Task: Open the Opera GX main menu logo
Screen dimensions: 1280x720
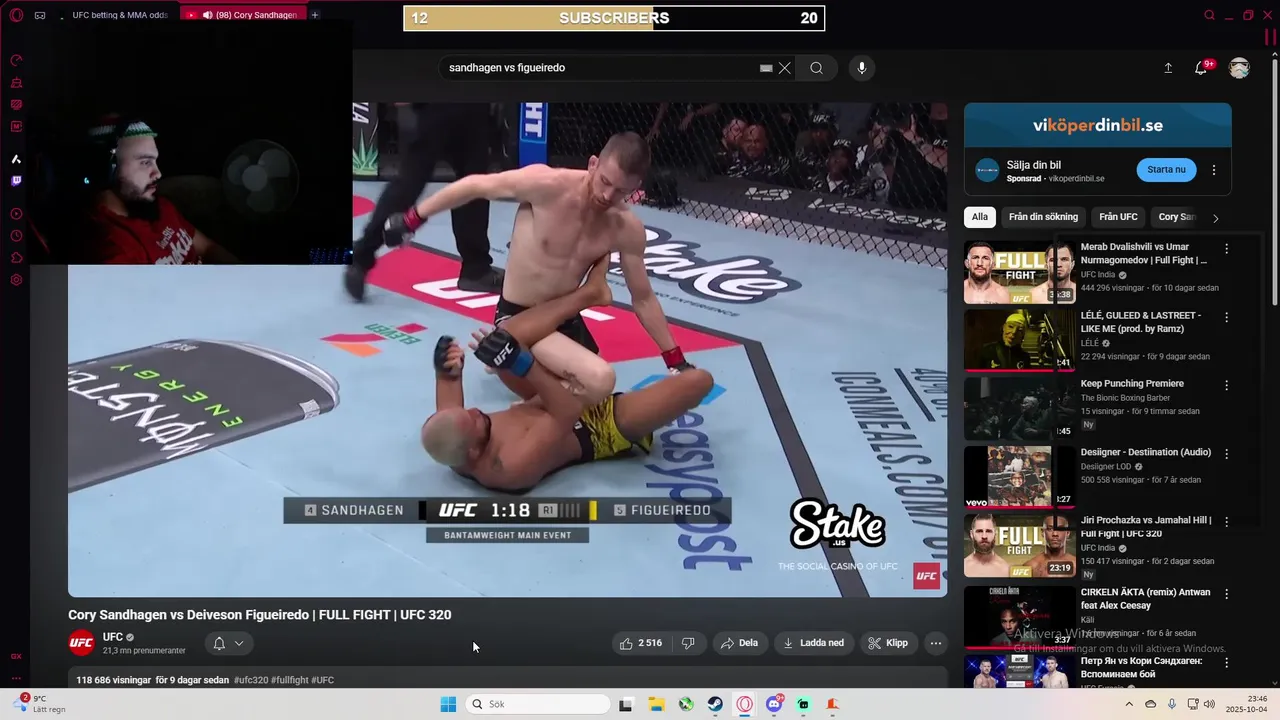Action: (x=16, y=15)
